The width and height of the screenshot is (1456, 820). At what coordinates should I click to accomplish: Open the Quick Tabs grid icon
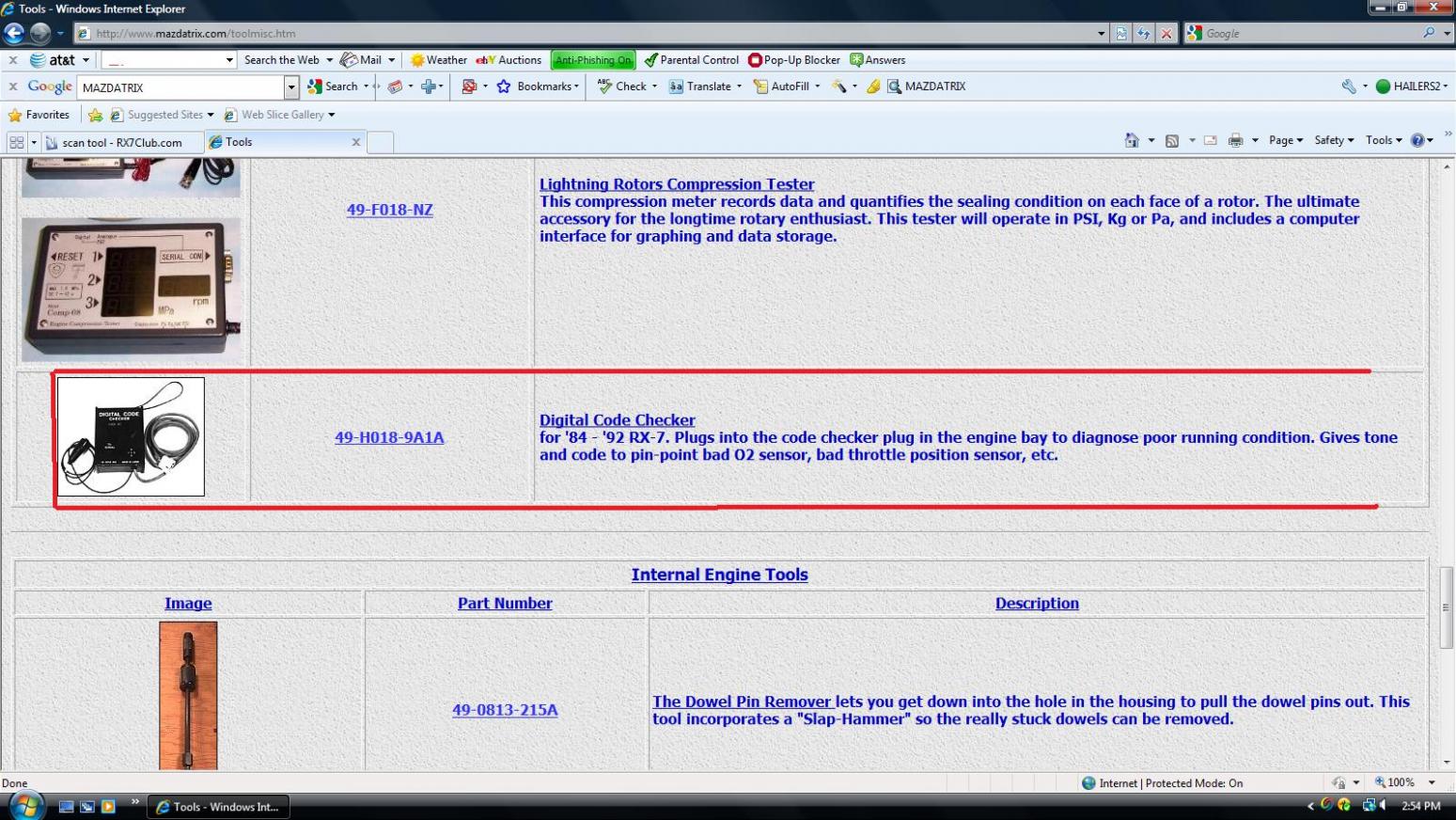[x=16, y=142]
